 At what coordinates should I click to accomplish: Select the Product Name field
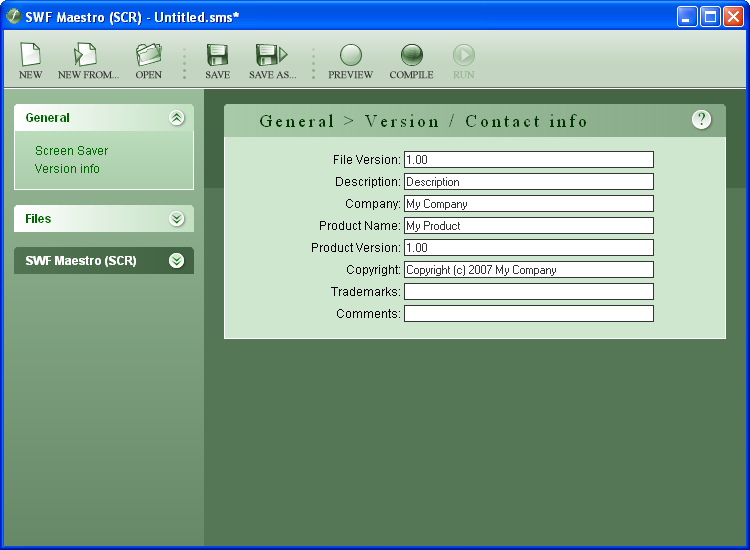pos(529,226)
